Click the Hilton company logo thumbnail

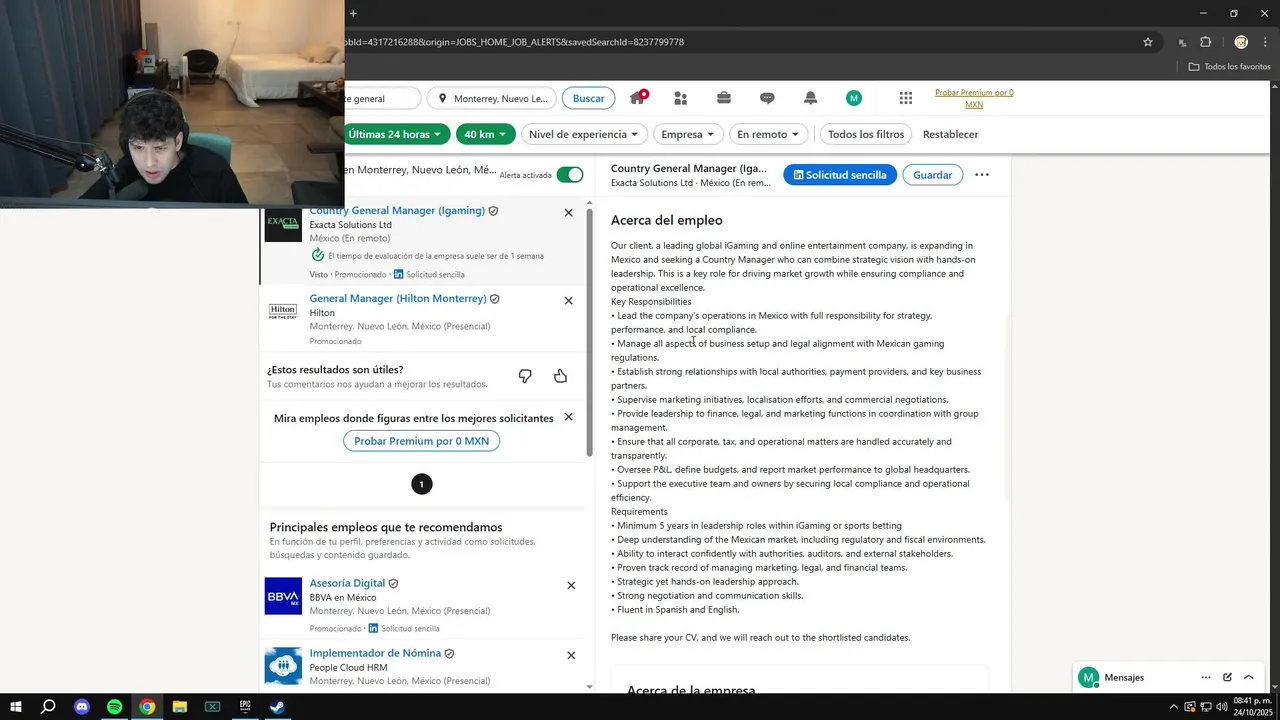283,312
